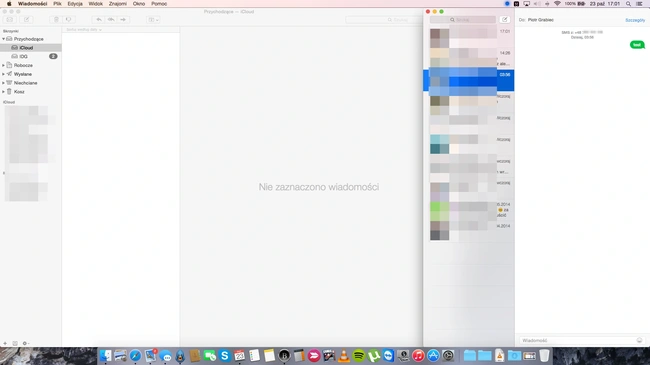Open VLC from the Dock
Image resolution: width=650 pixels, height=365 pixels.
344,355
